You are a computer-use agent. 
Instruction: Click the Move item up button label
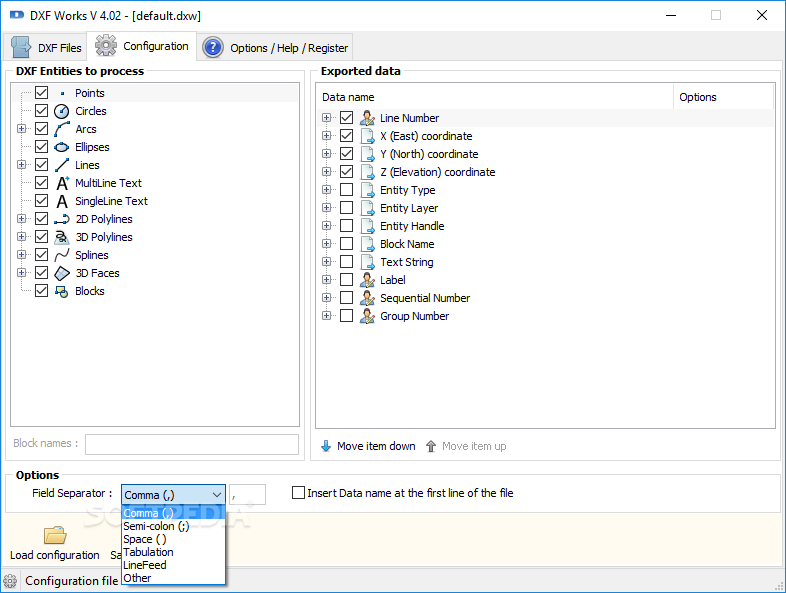tap(474, 446)
